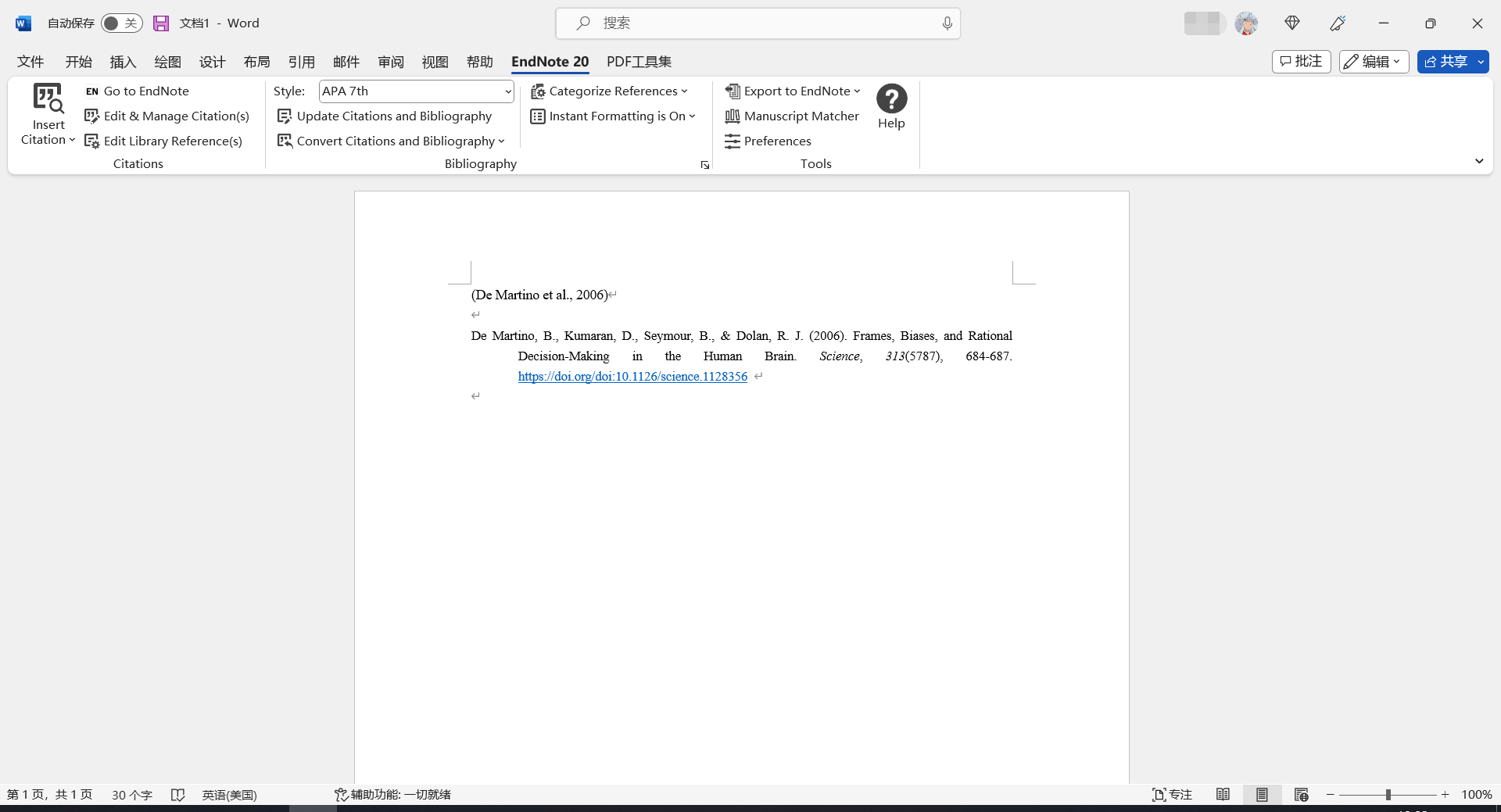Click the Save icon in title bar
This screenshot has width=1501, height=812.
[x=161, y=23]
